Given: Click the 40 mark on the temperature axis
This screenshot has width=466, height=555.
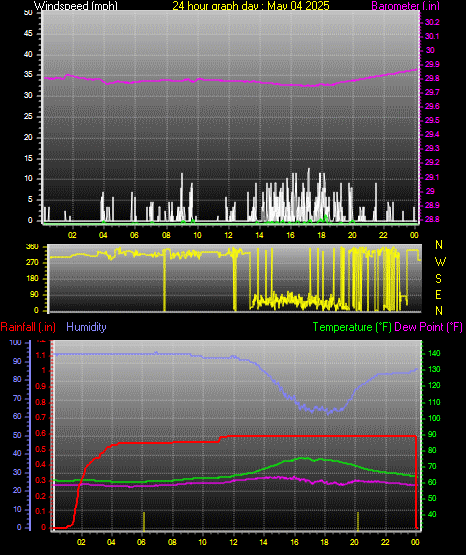Looking at the screenshot, I should (x=432, y=514).
